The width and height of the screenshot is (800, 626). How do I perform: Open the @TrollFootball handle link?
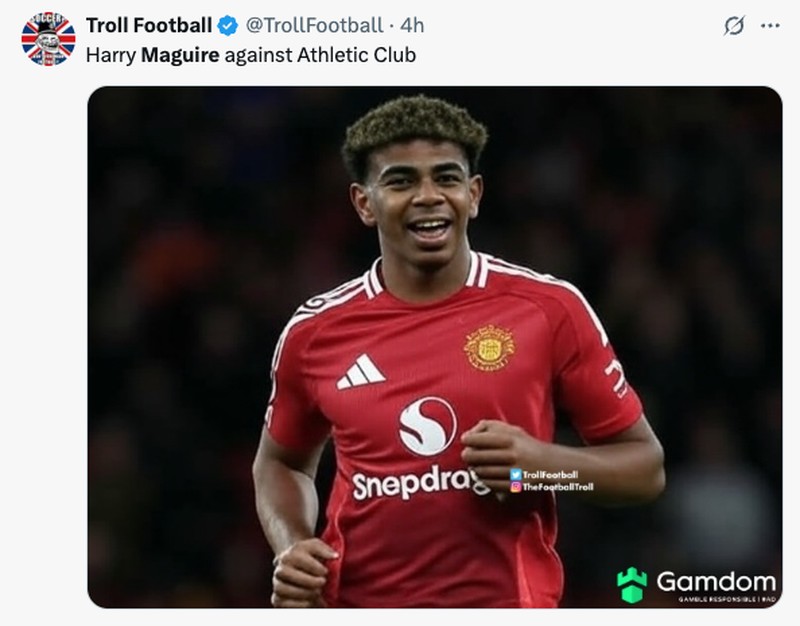[313, 25]
